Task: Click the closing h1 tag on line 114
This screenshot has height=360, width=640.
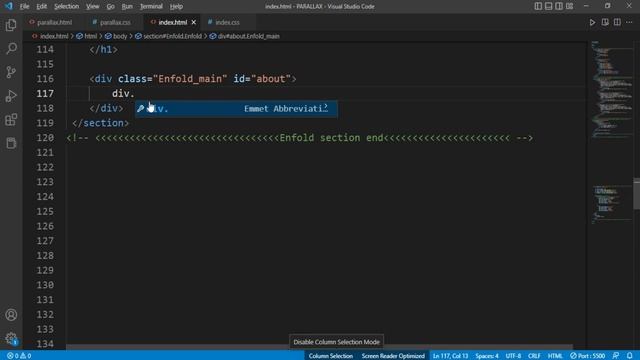Action: 104,49
